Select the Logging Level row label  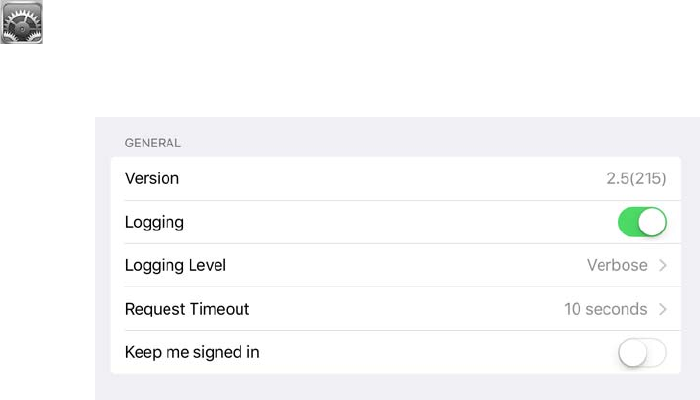point(175,266)
